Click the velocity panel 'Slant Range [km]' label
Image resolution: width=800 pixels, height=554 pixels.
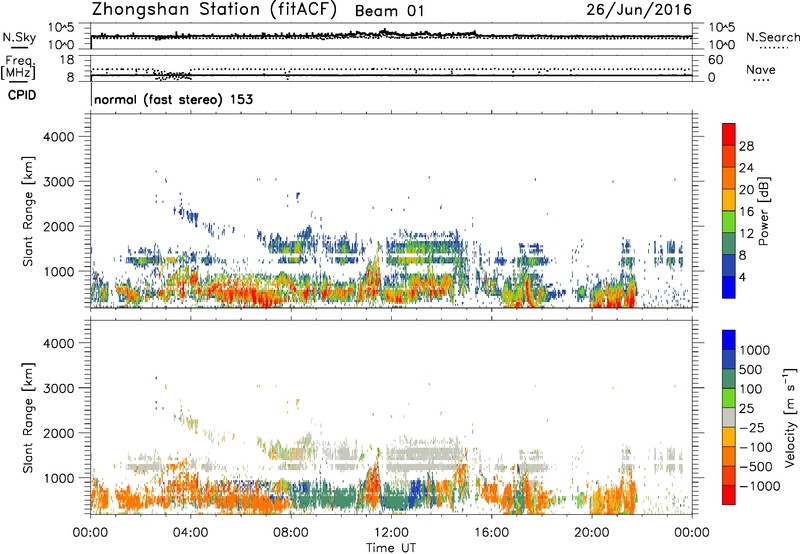pyautogui.click(x=28, y=417)
